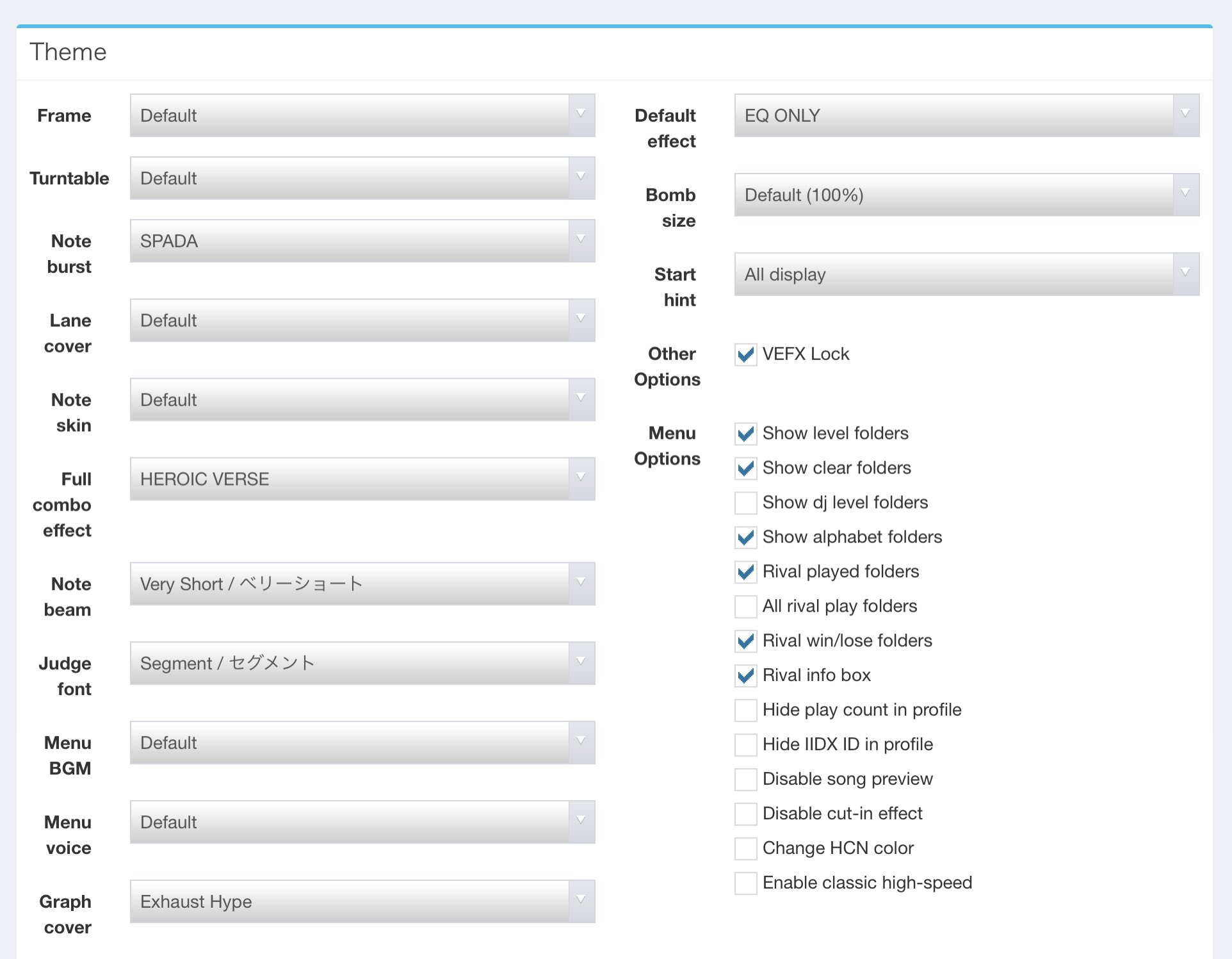Uncheck the VEFX Lock checkbox
Viewport: 1232px width, 959px height.
click(745, 354)
